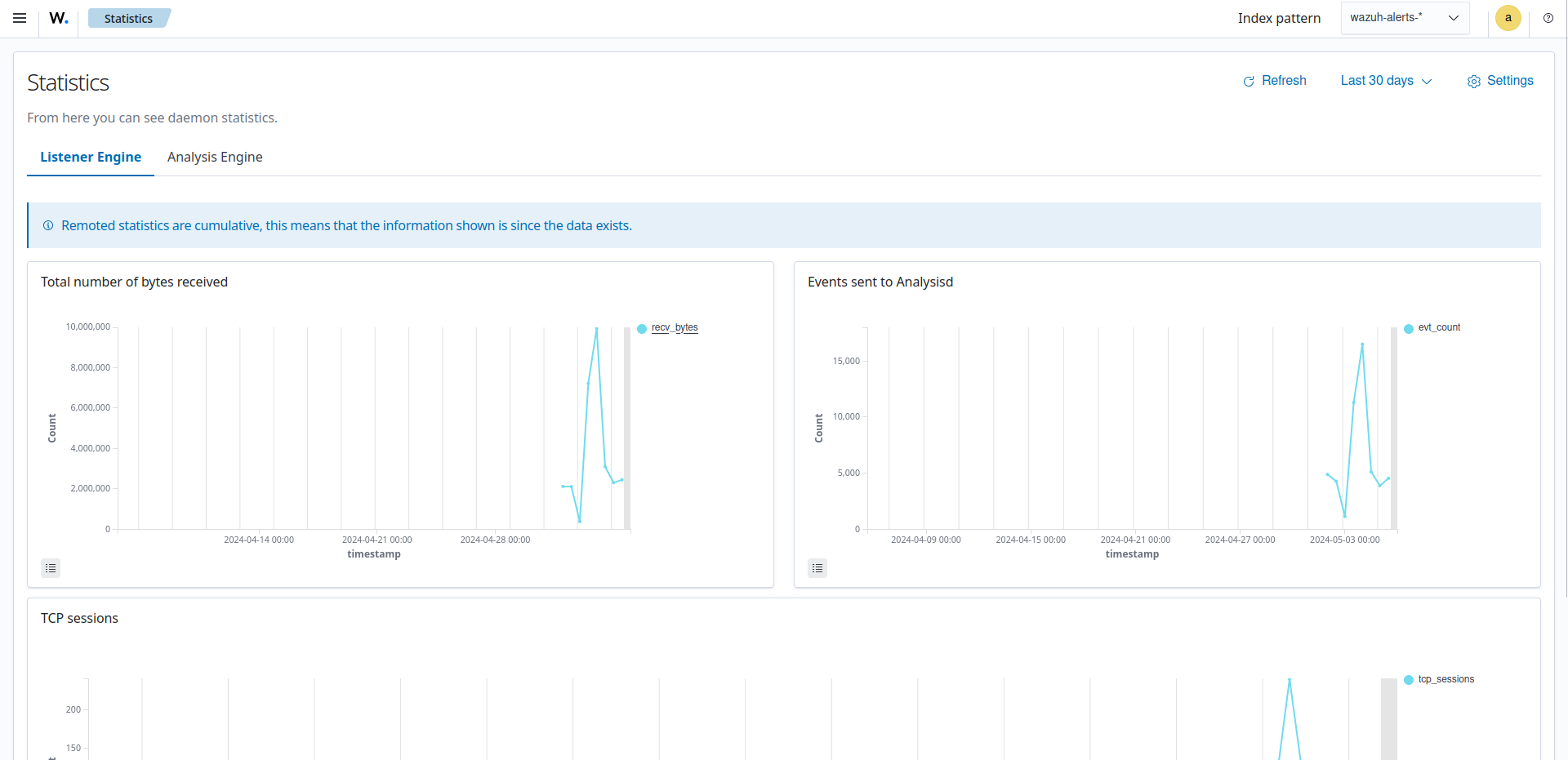Toggle evt_count series in legend
The width and height of the screenshot is (1568, 760).
click(1439, 327)
